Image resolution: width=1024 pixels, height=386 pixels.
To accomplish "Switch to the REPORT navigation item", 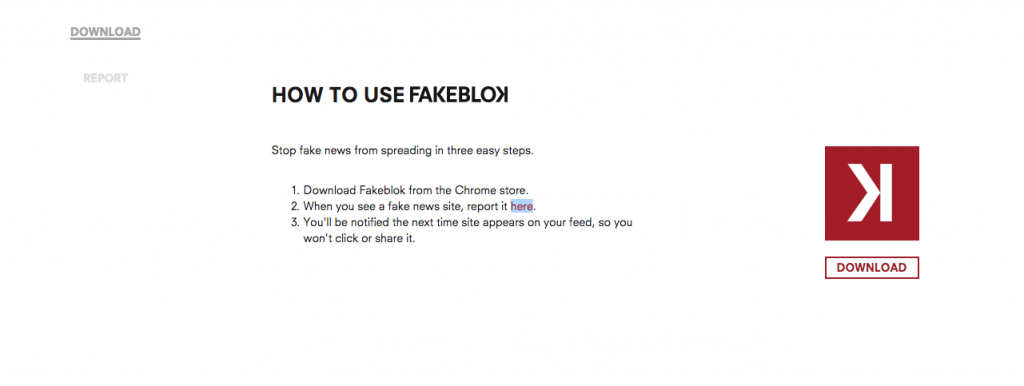I will pyautogui.click(x=105, y=78).
